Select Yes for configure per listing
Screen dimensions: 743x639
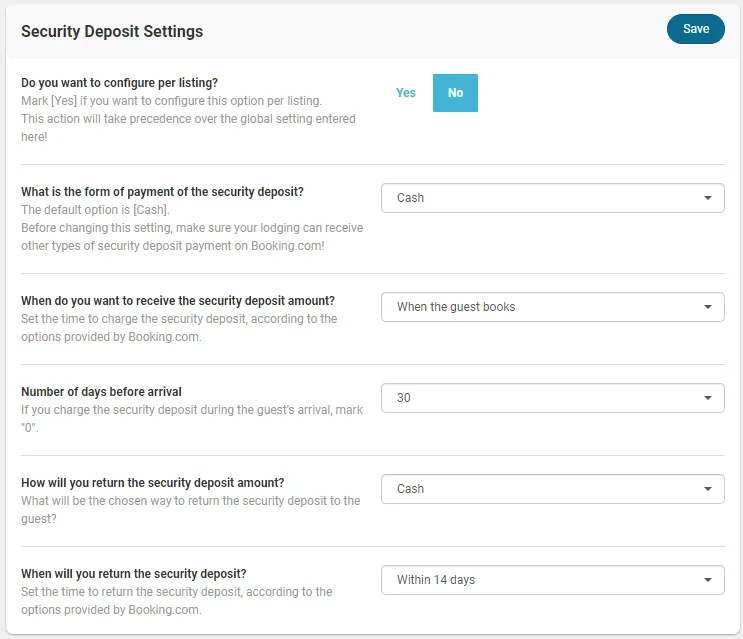pos(405,93)
